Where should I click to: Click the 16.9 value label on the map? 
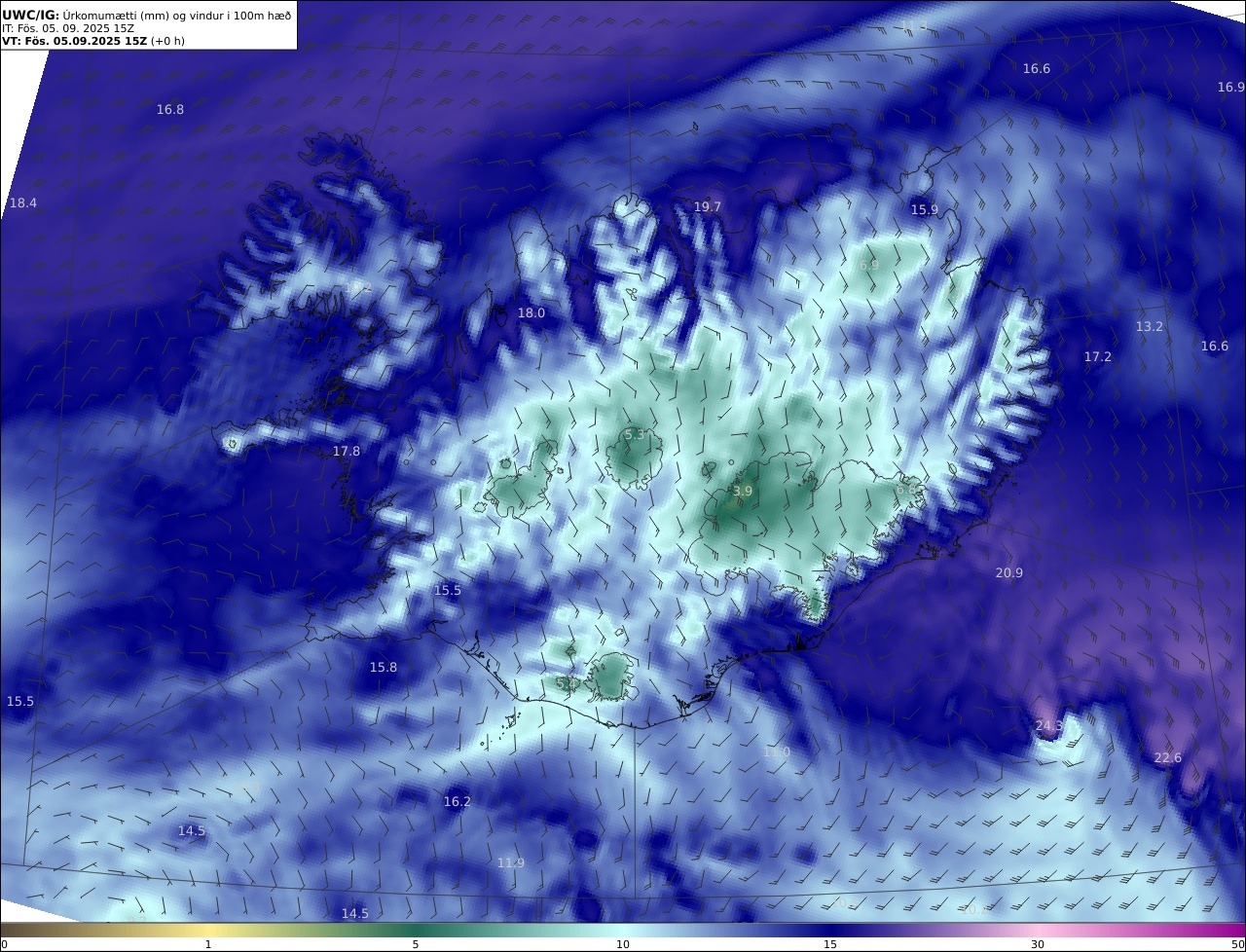coord(1230,88)
